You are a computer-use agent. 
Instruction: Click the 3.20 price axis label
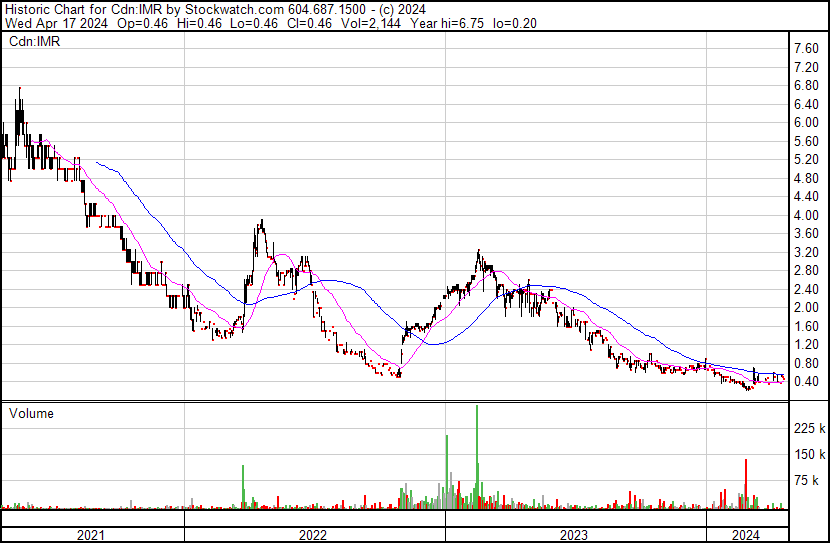click(x=806, y=252)
